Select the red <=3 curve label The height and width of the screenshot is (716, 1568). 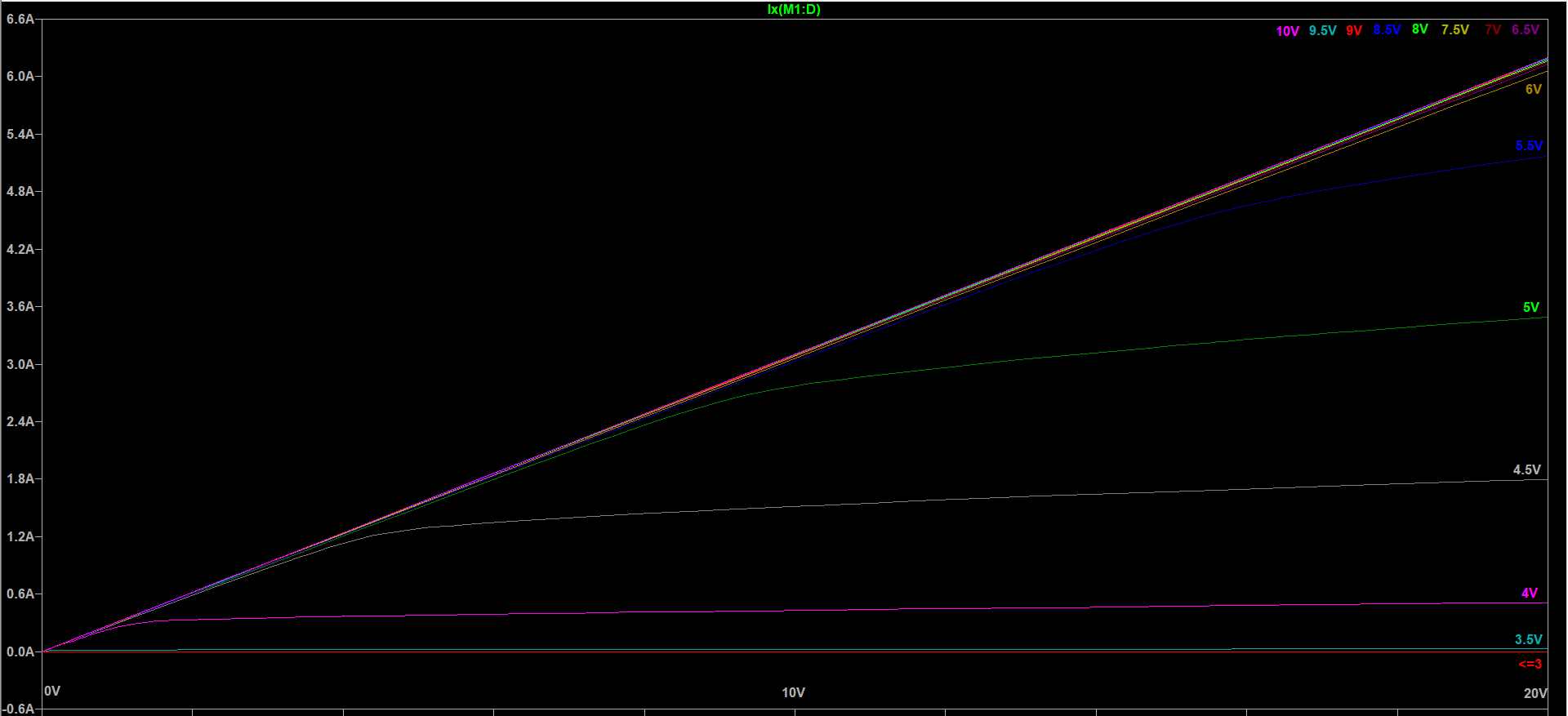(x=1530, y=665)
